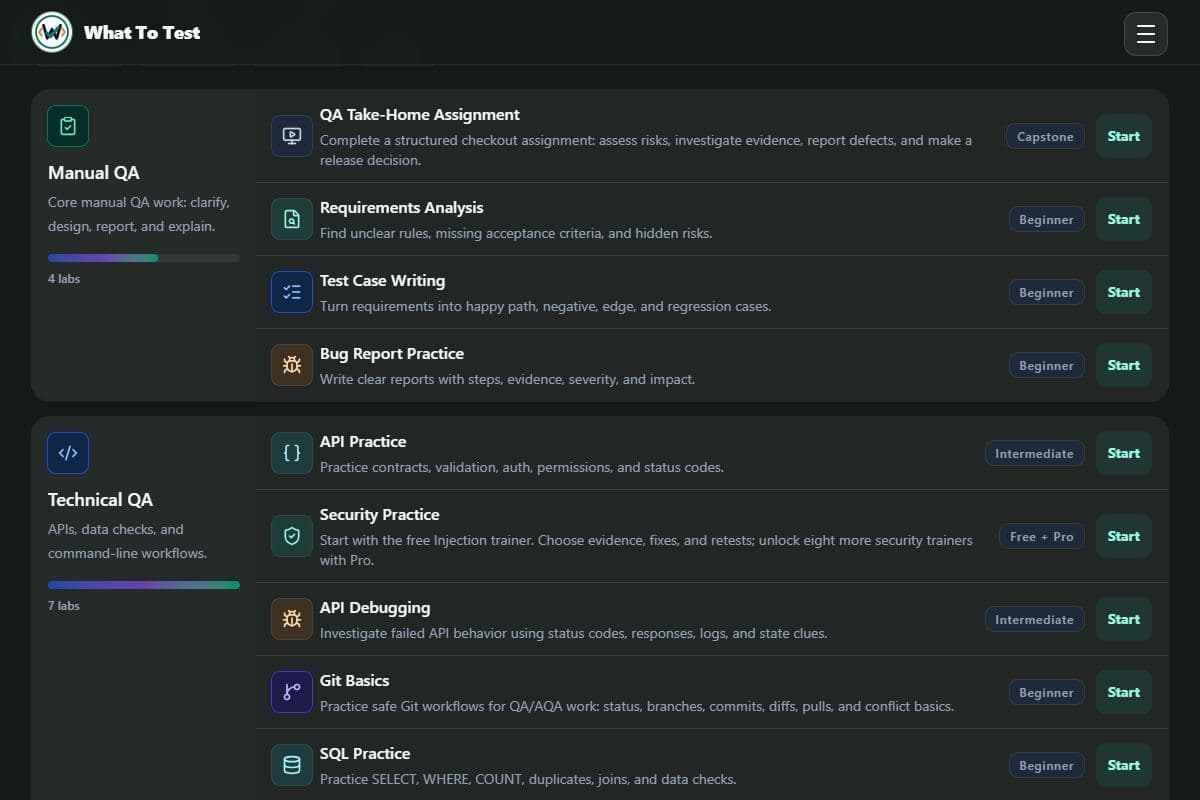Open the Git Basics title
Viewport: 1200px width, 800px height.
point(355,681)
